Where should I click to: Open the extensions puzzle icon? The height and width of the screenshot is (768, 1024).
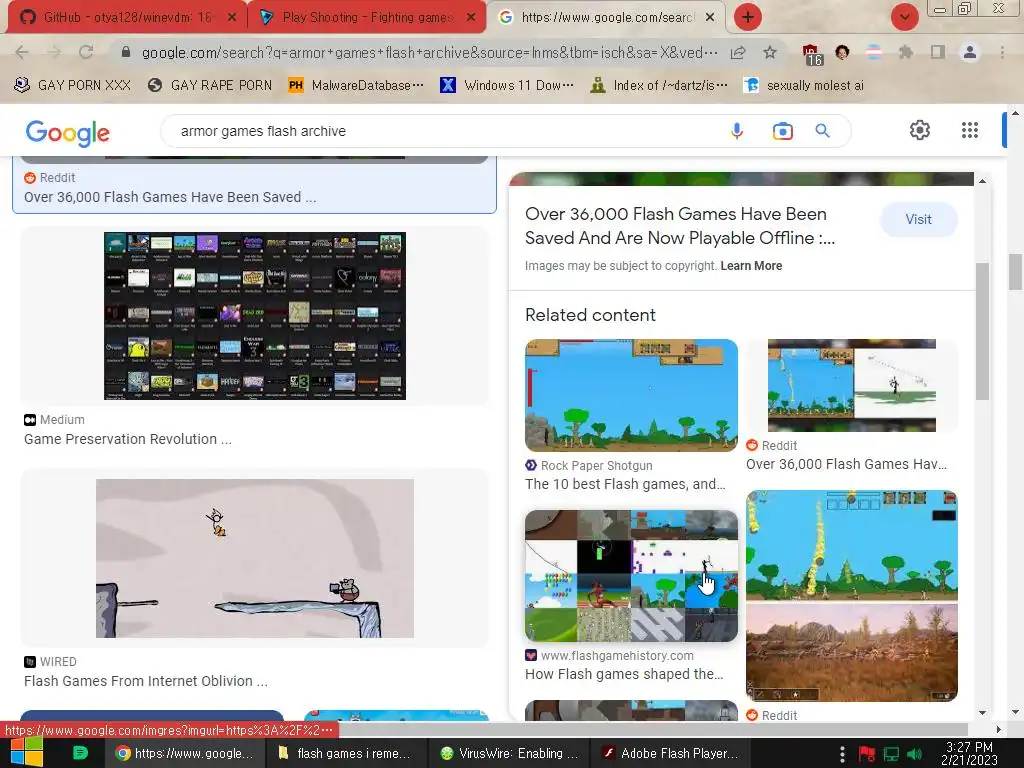pos(906,52)
